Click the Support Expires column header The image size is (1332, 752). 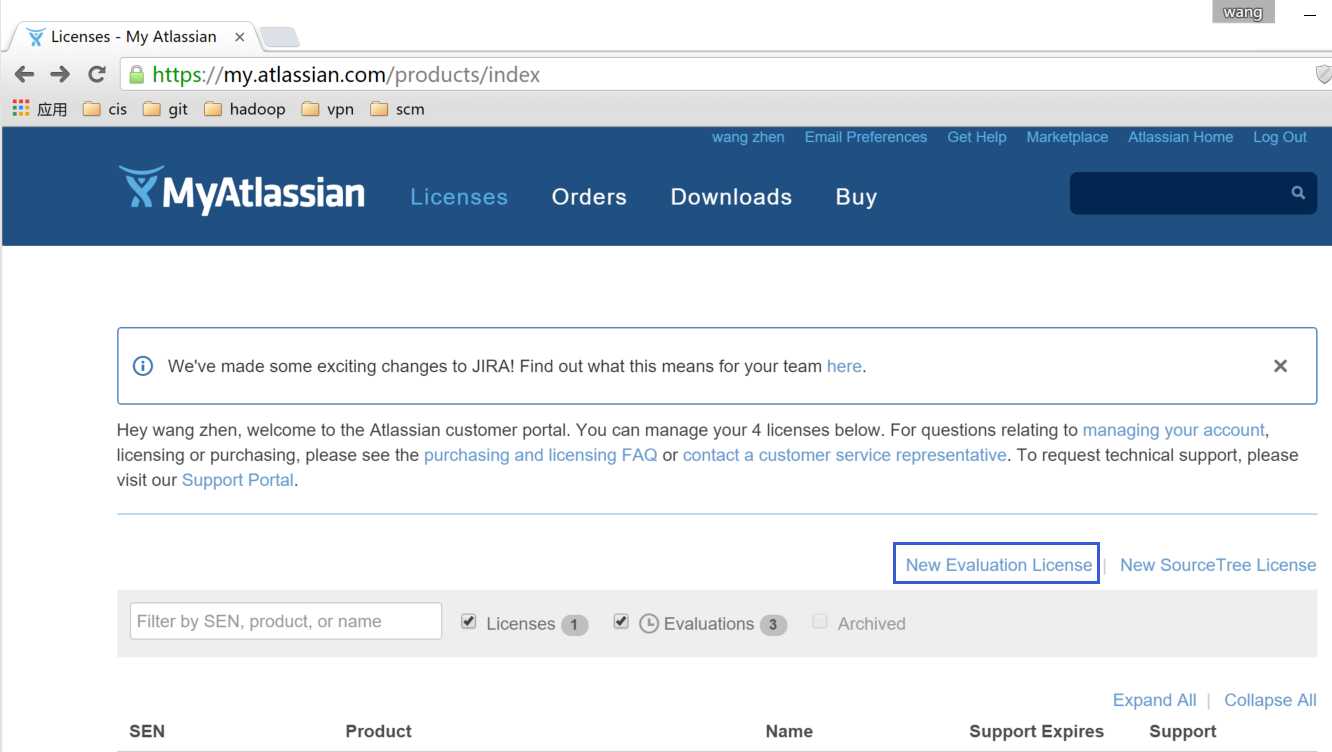pyautogui.click(x=1037, y=731)
